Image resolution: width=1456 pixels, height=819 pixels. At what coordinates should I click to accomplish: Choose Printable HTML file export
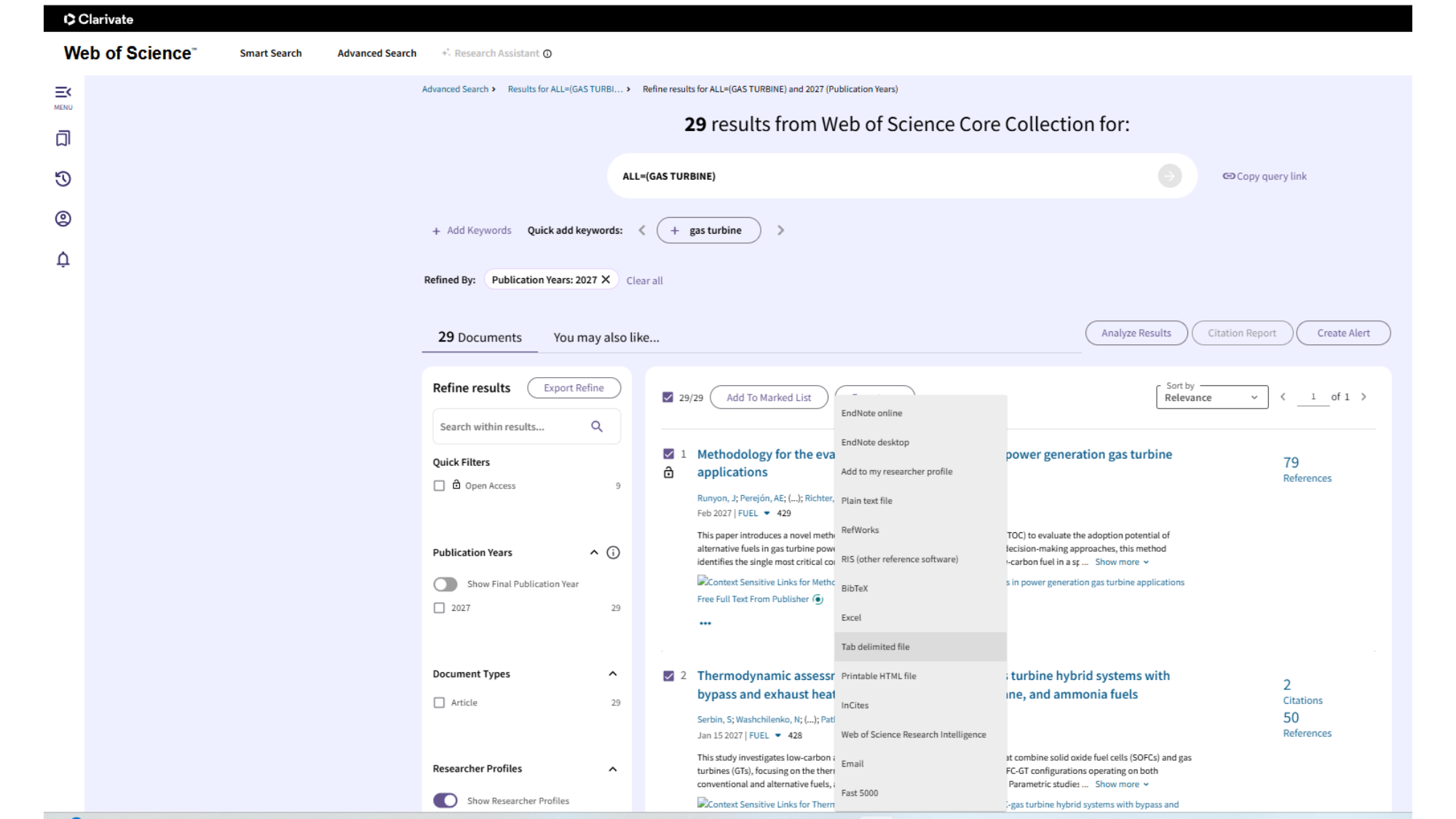click(x=920, y=676)
